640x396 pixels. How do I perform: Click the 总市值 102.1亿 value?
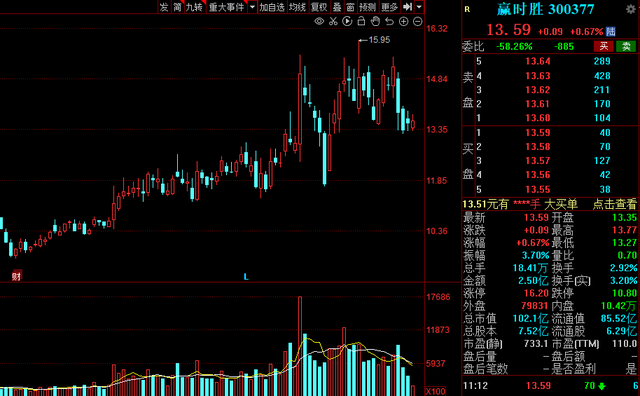531,318
